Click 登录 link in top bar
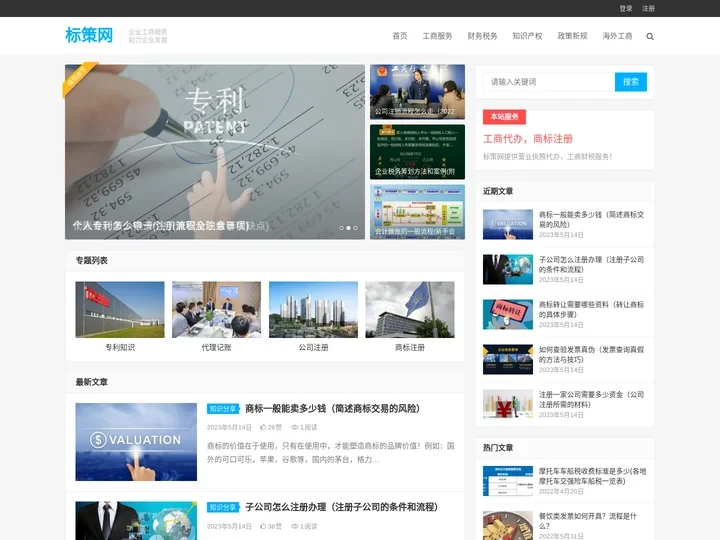The width and height of the screenshot is (720, 540). point(625,8)
